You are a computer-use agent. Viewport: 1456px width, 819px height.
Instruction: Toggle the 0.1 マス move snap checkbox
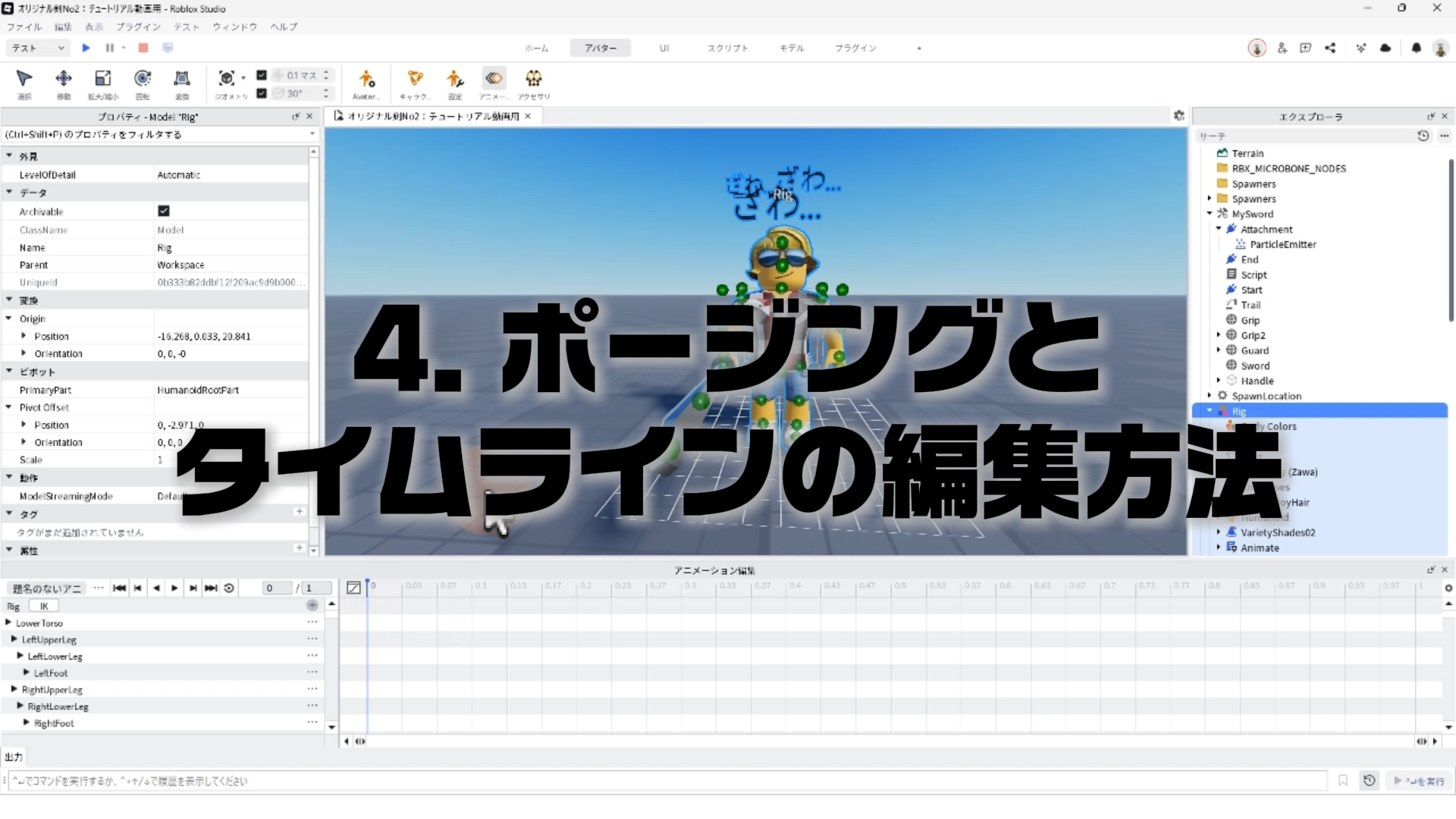click(262, 75)
